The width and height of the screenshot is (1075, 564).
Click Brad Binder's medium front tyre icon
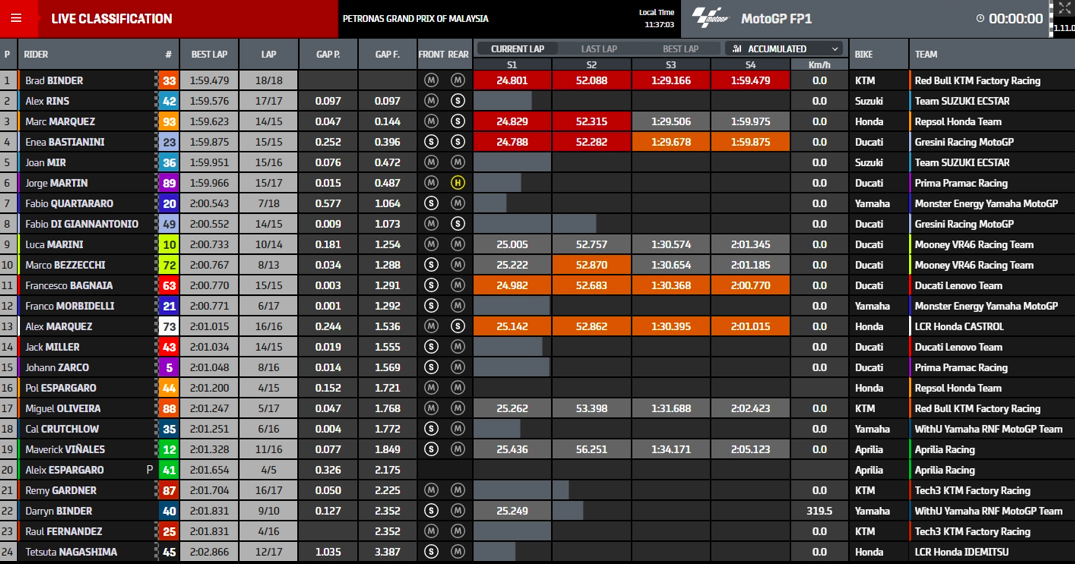pos(431,80)
